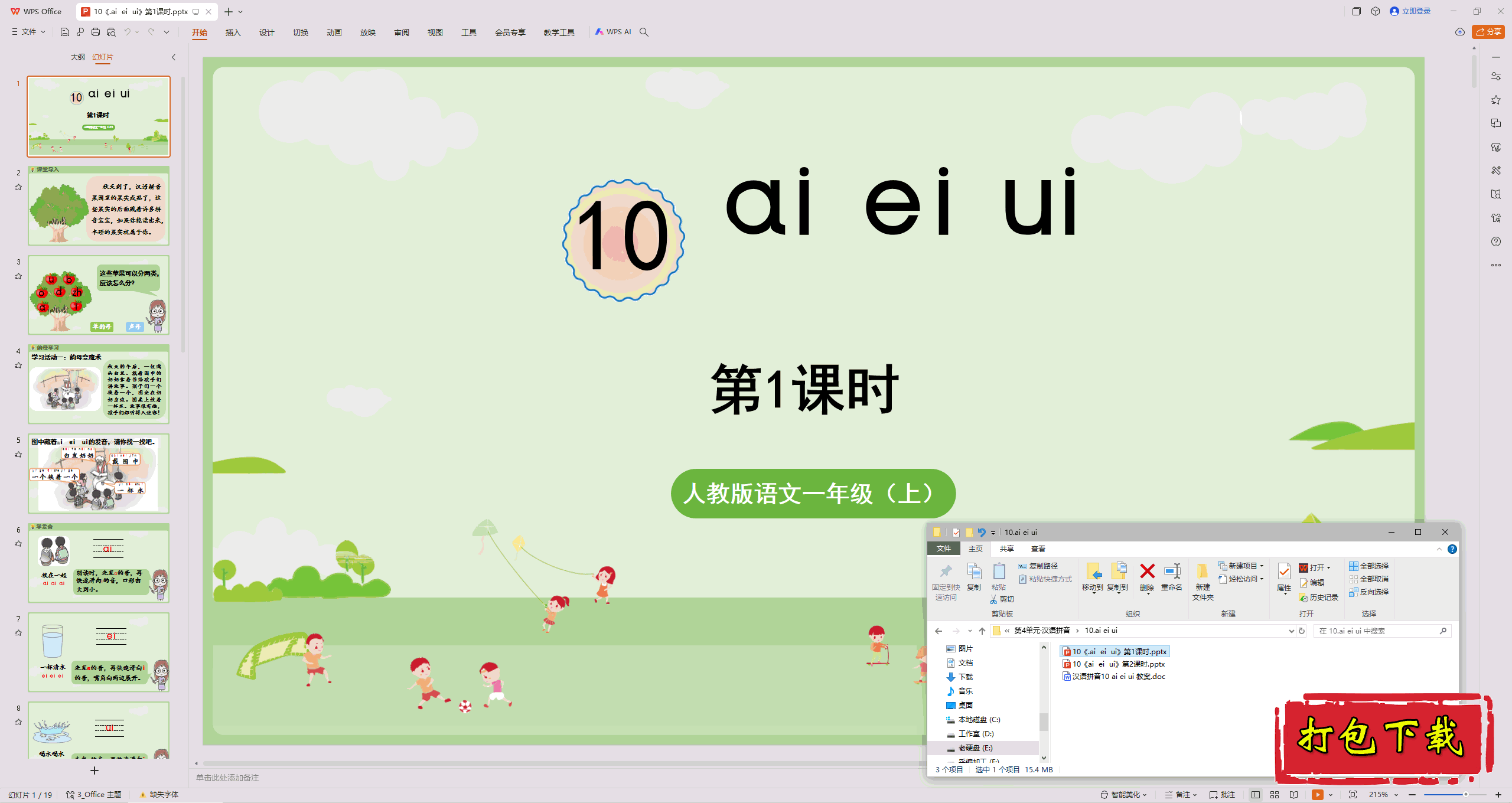This screenshot has width=1512, height=803.
Task: Switch to the 教学工具 ribbon tab
Action: [559, 32]
